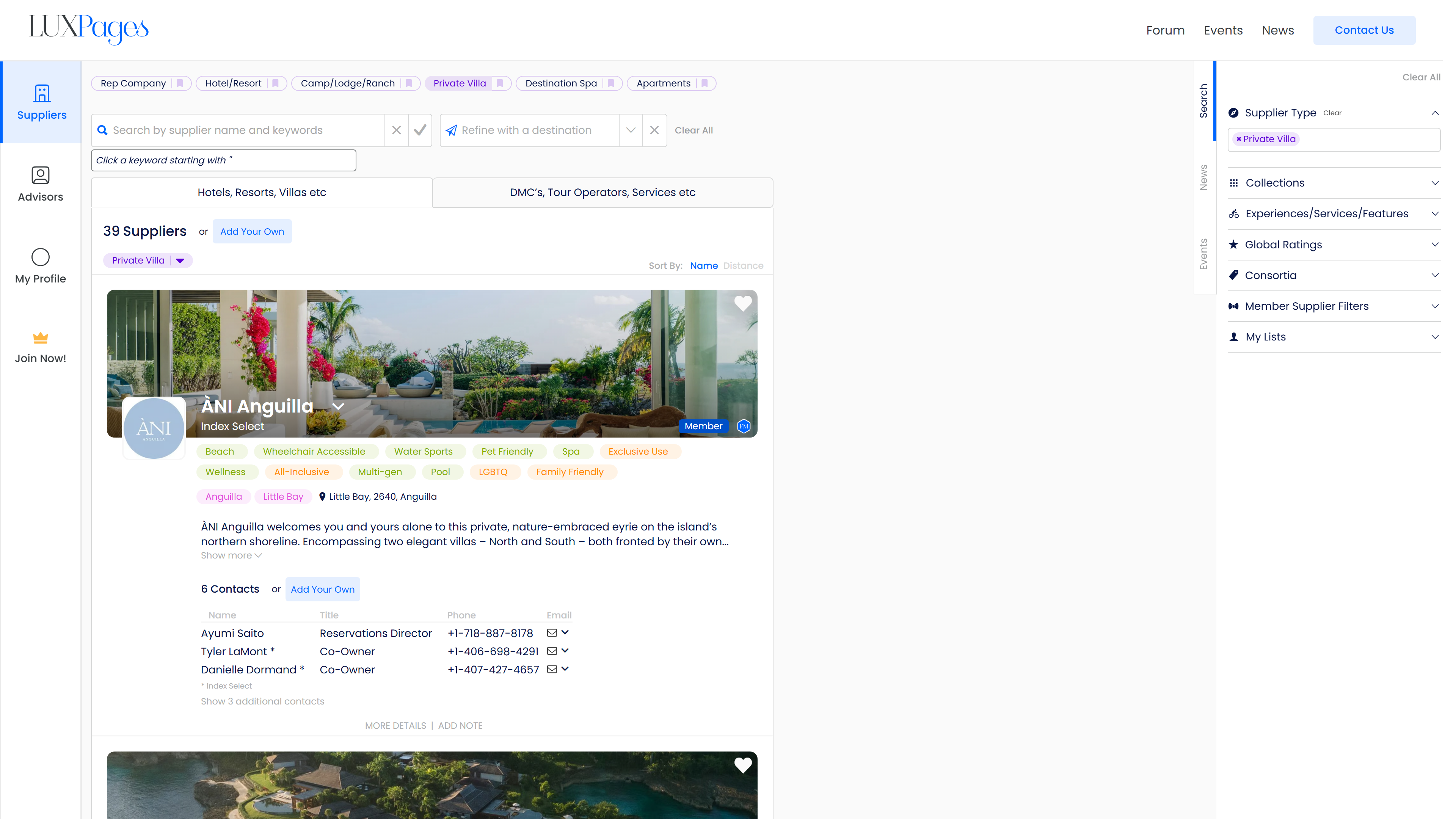This screenshot has height=819, width=1456.
Task: Bookmark the Private Villa filter
Action: (500, 83)
